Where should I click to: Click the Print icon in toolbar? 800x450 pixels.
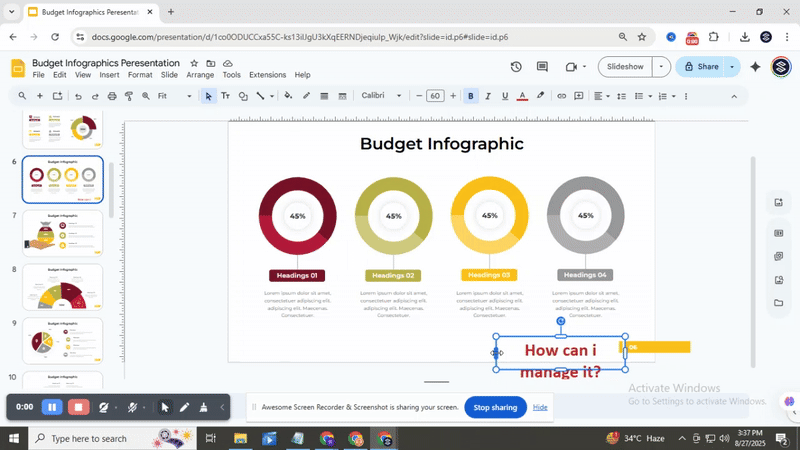(111, 96)
